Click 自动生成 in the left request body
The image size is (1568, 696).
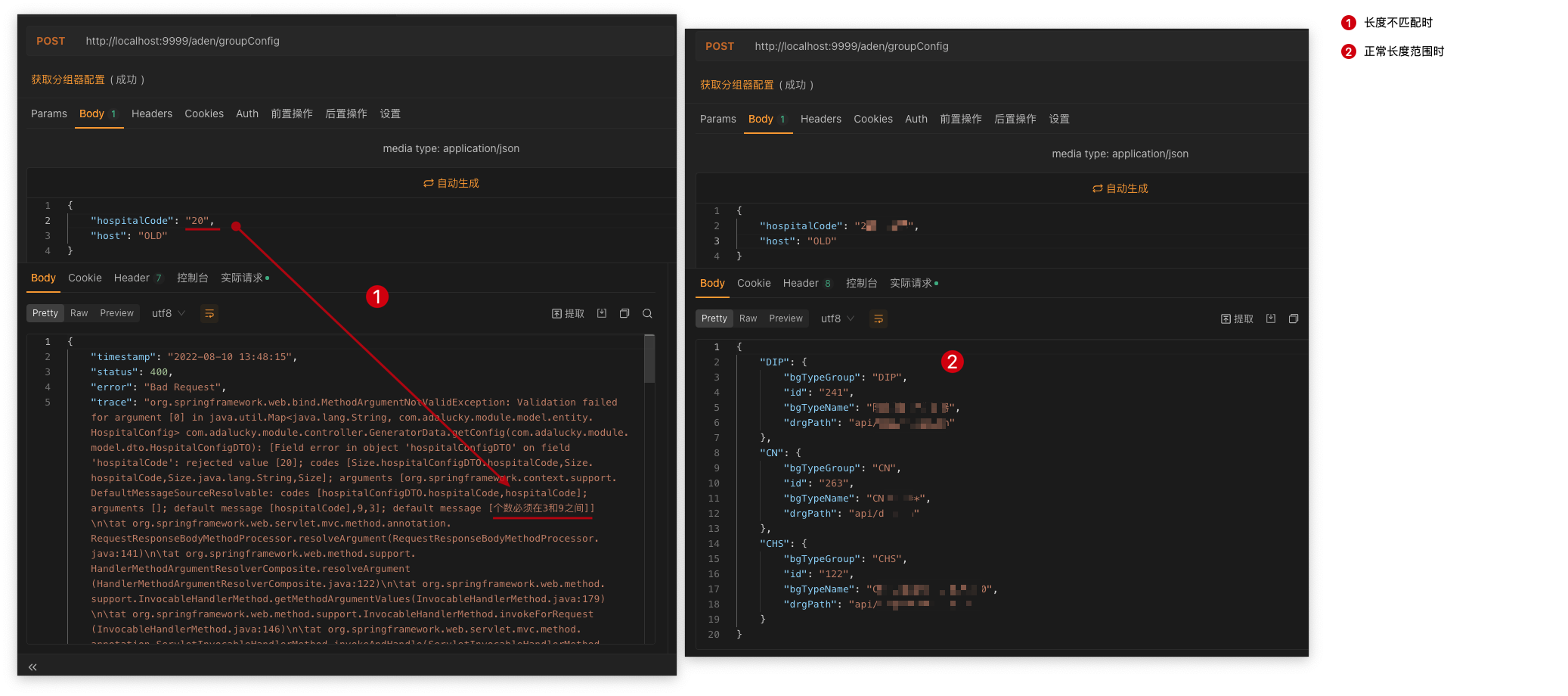coord(451,183)
